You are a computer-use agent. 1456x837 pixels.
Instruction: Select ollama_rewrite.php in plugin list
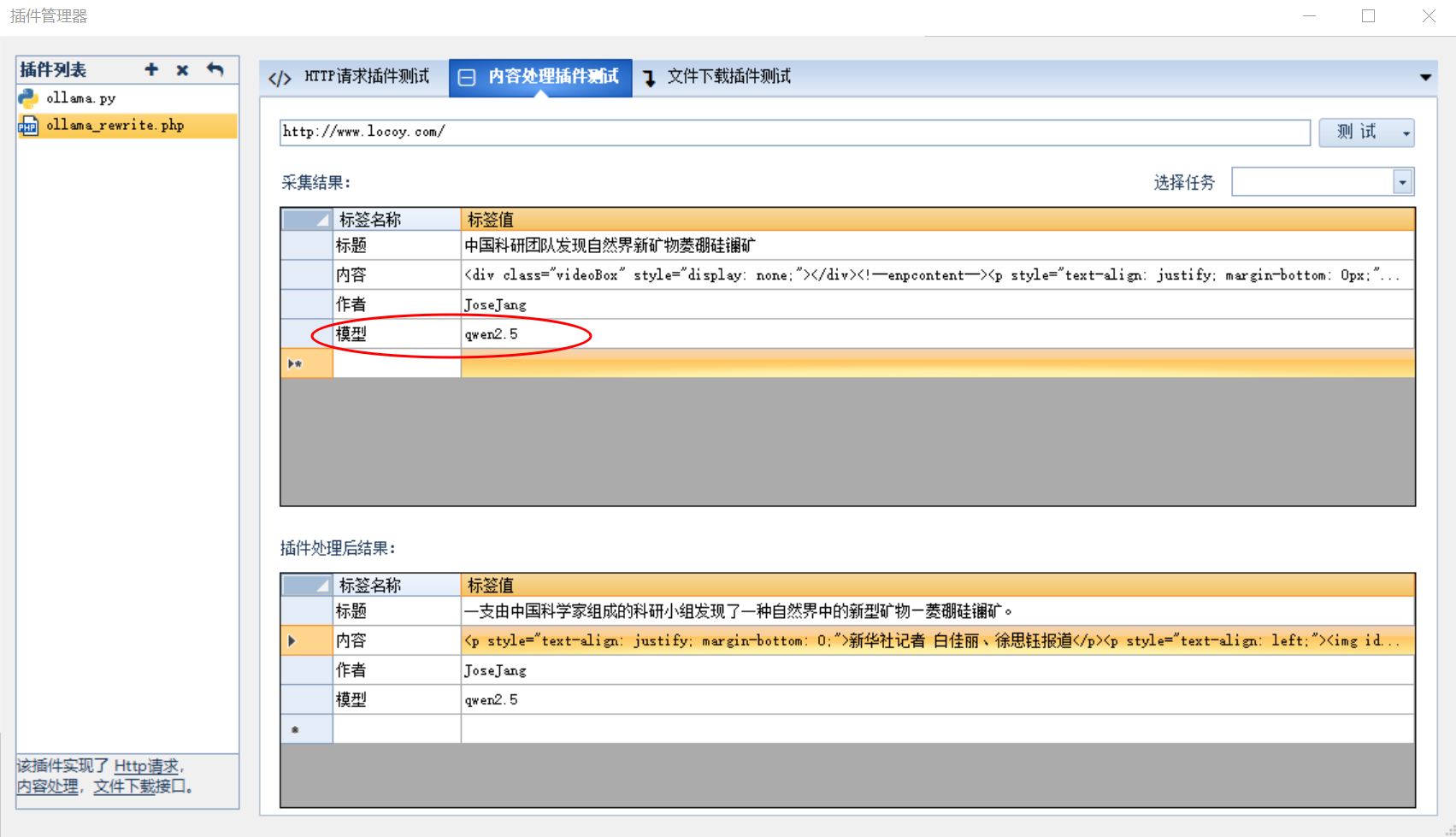tap(115, 126)
